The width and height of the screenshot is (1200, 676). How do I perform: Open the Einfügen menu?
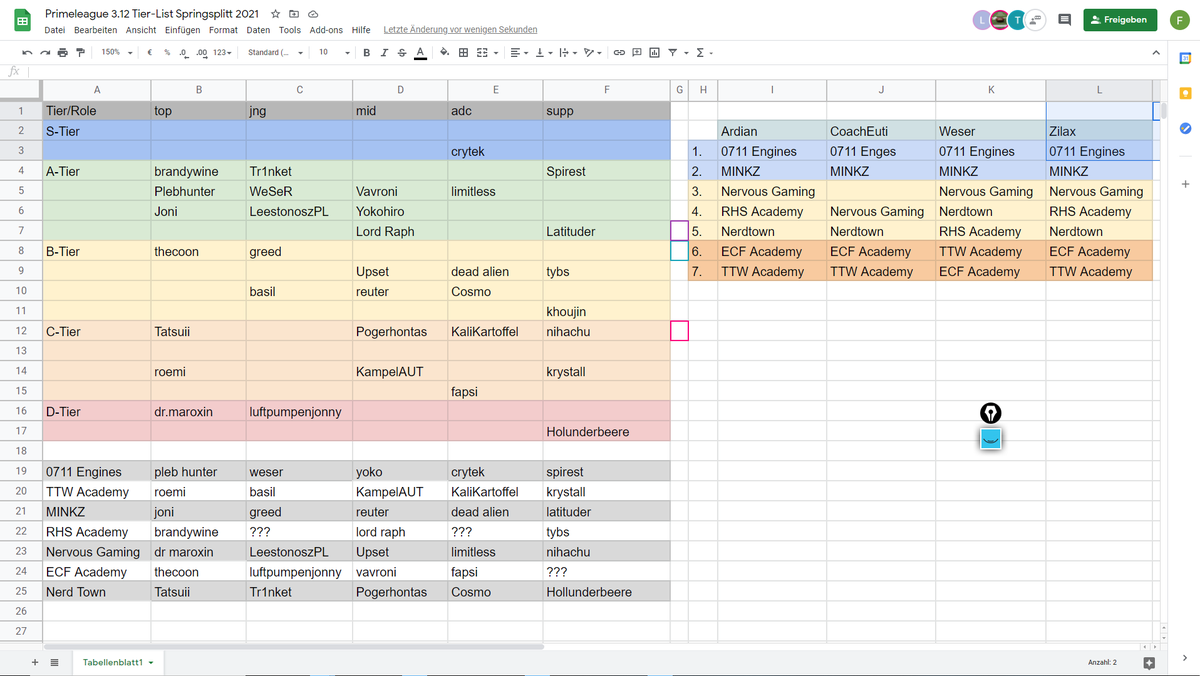coord(183,30)
